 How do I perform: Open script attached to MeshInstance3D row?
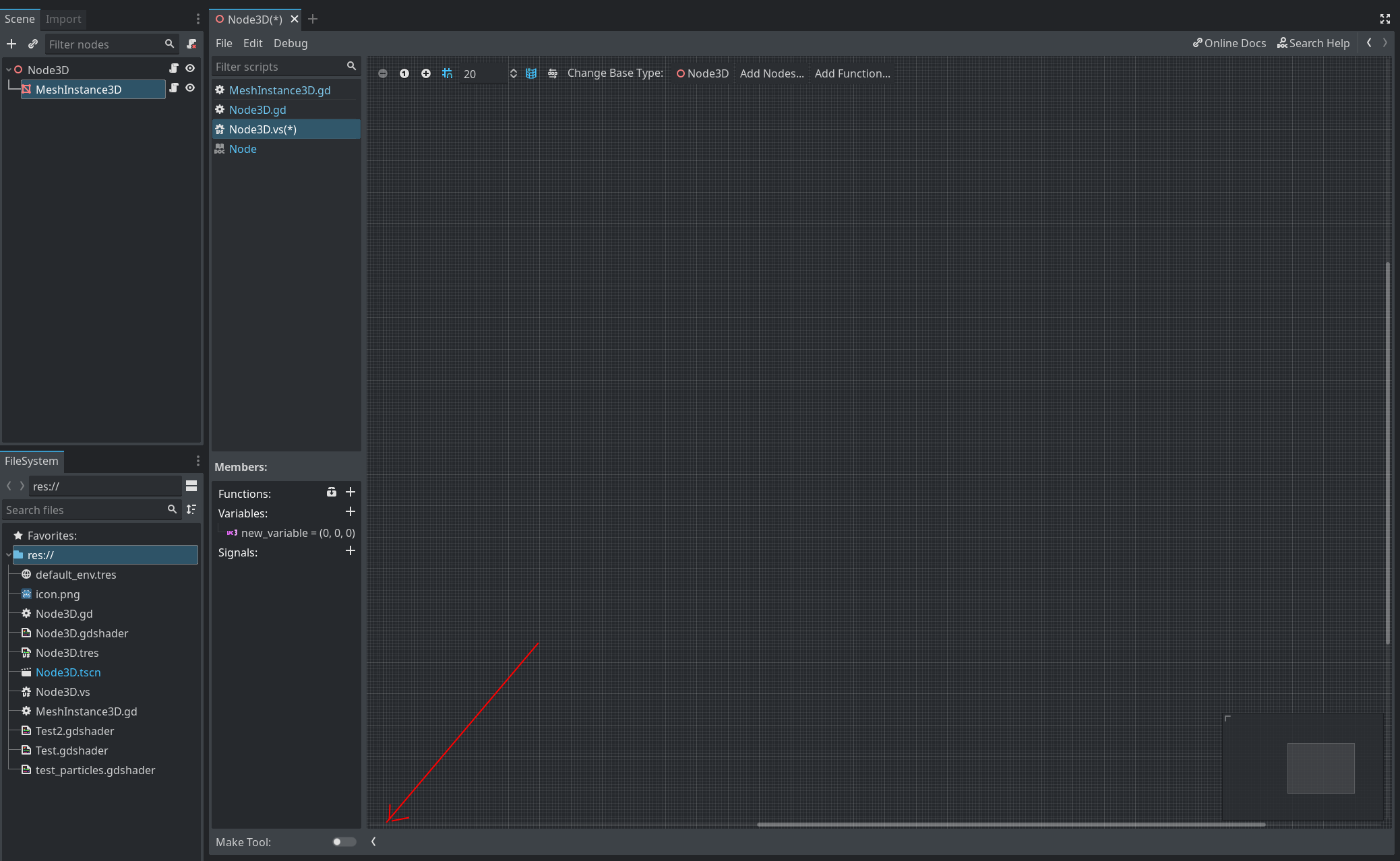click(173, 88)
